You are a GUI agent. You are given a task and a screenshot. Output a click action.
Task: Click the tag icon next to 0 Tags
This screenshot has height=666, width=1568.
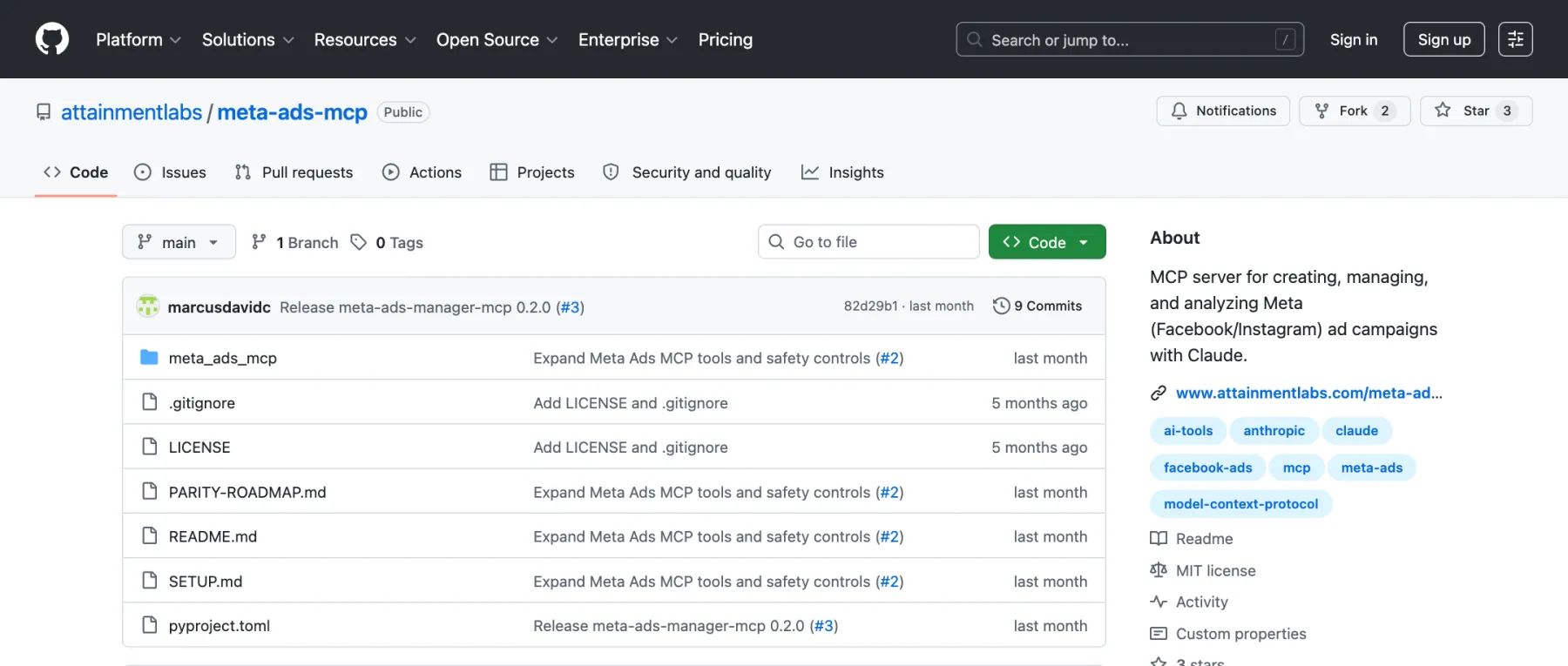point(359,242)
